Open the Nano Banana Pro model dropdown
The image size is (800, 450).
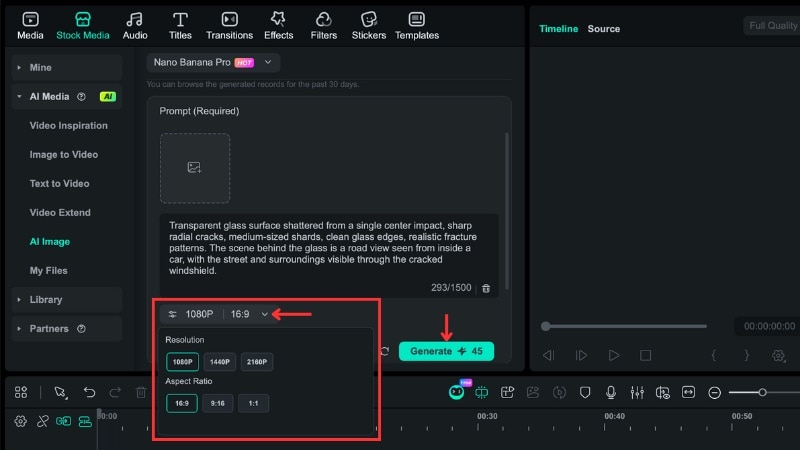pyautogui.click(x=213, y=62)
